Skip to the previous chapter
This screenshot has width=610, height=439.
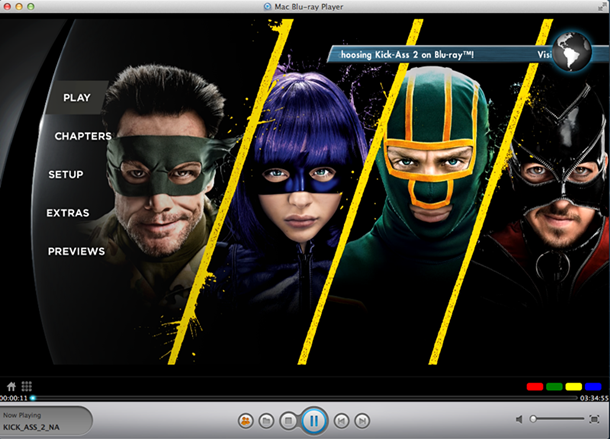tap(341, 421)
